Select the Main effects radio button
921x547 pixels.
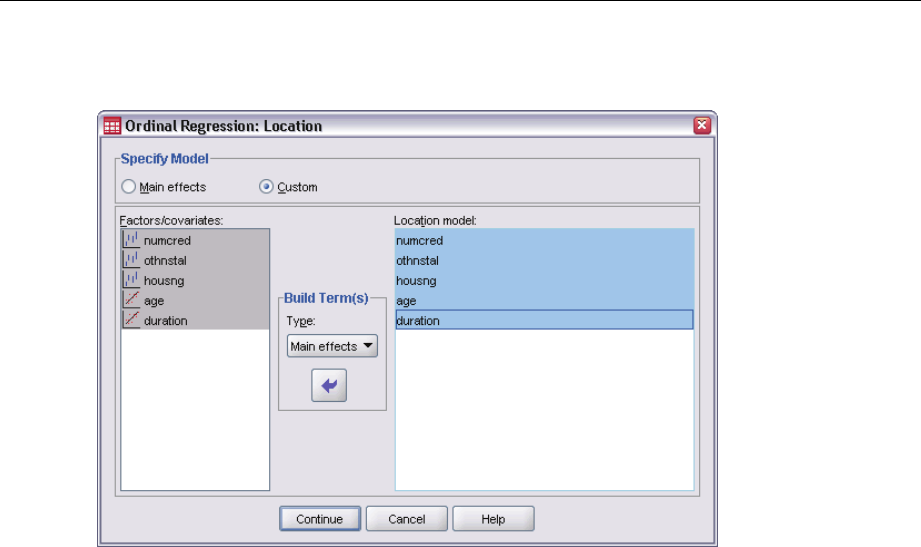click(128, 187)
